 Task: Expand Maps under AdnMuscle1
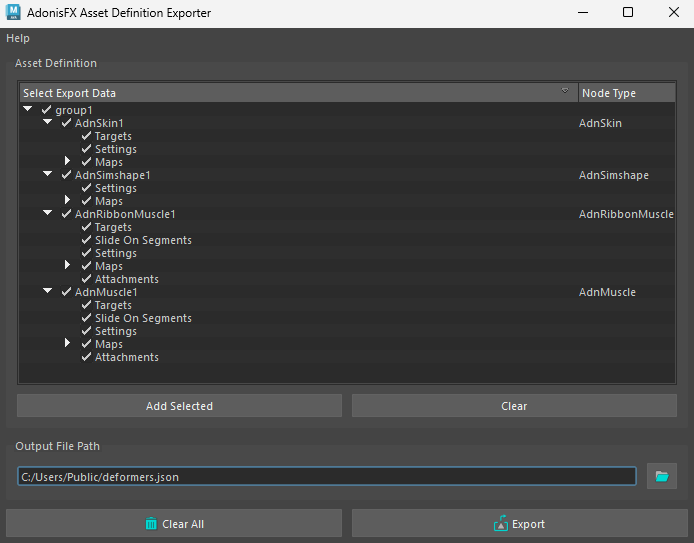tap(67, 343)
